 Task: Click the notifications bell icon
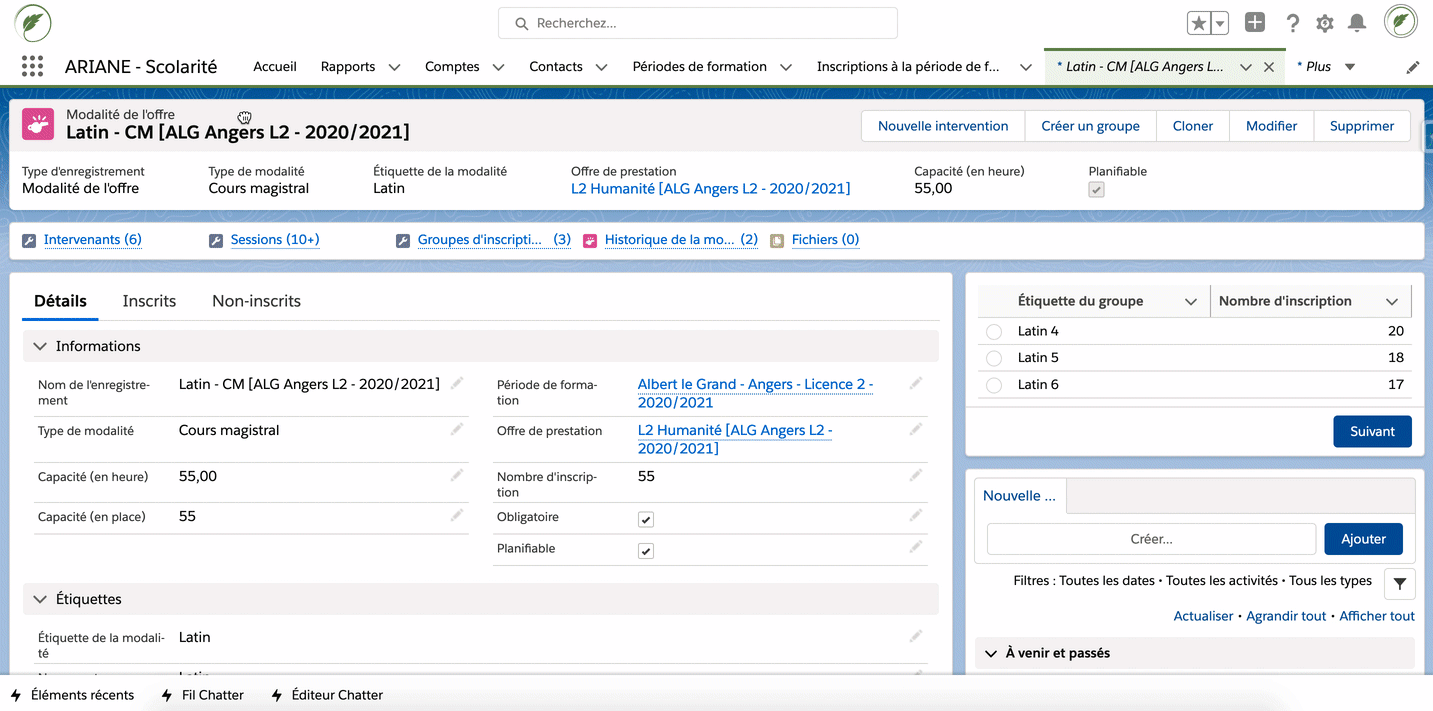[x=1357, y=23]
